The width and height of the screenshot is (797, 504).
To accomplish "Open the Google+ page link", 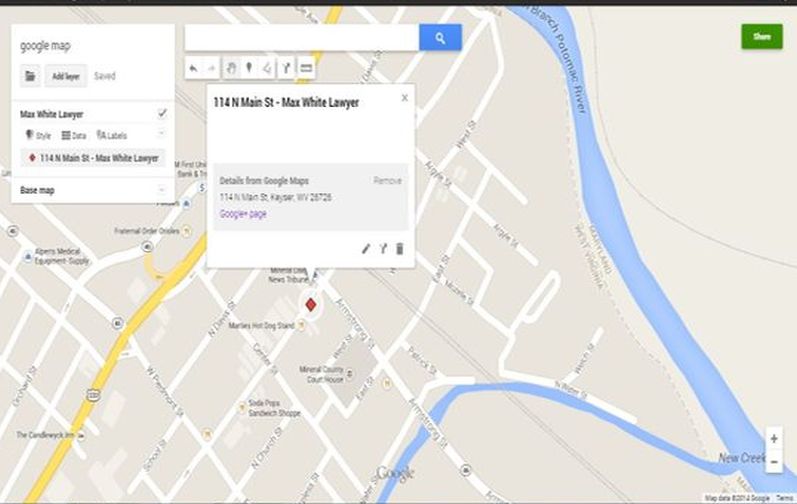I will (243, 214).
